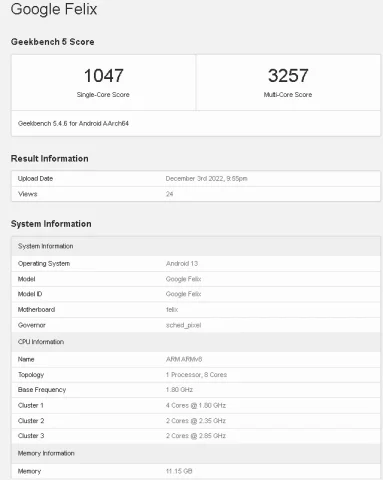This screenshot has width=383, height=480.
Task: Click the CPU Information header row
Action: tap(196, 342)
